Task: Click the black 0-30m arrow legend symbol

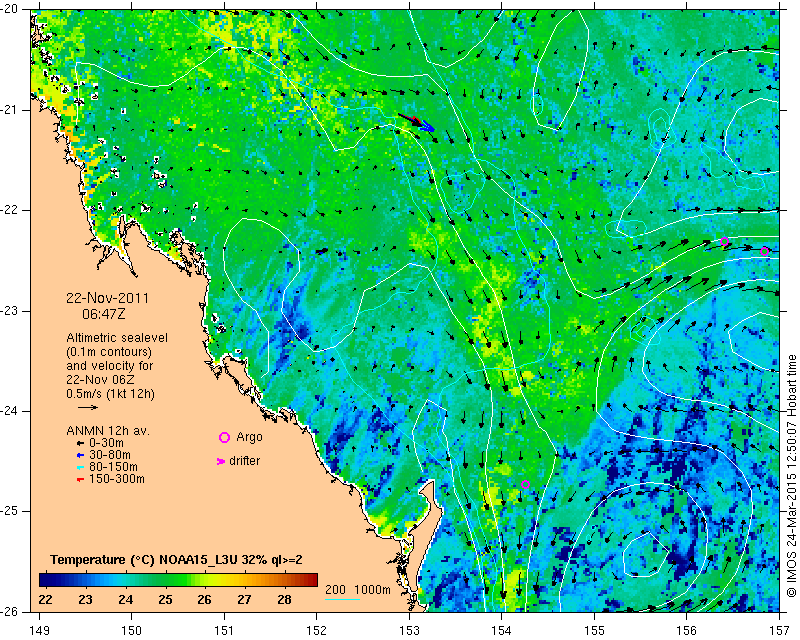Action: 80,443
